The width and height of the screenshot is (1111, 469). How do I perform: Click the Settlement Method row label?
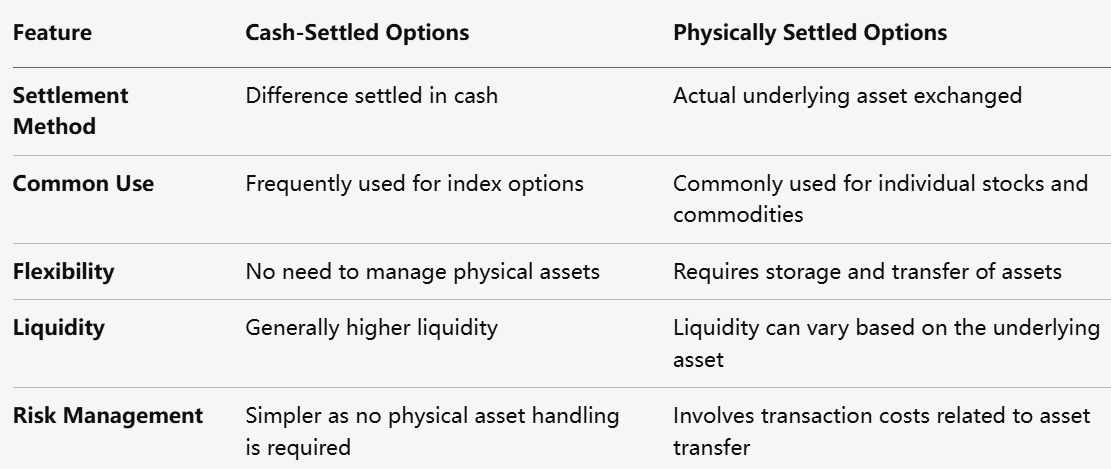point(70,111)
